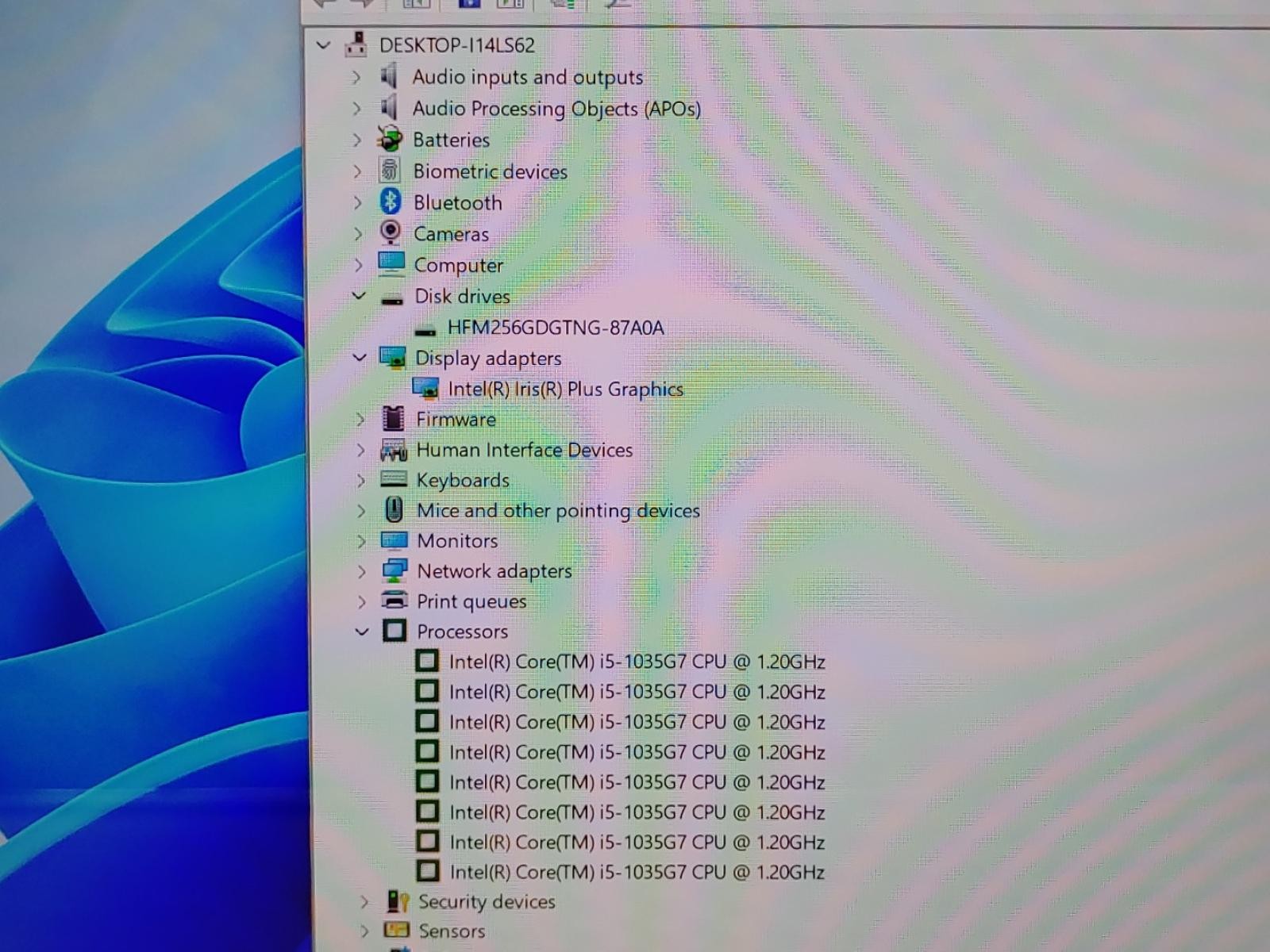Select the Firmware label
The width and height of the screenshot is (1270, 952).
[x=456, y=419]
